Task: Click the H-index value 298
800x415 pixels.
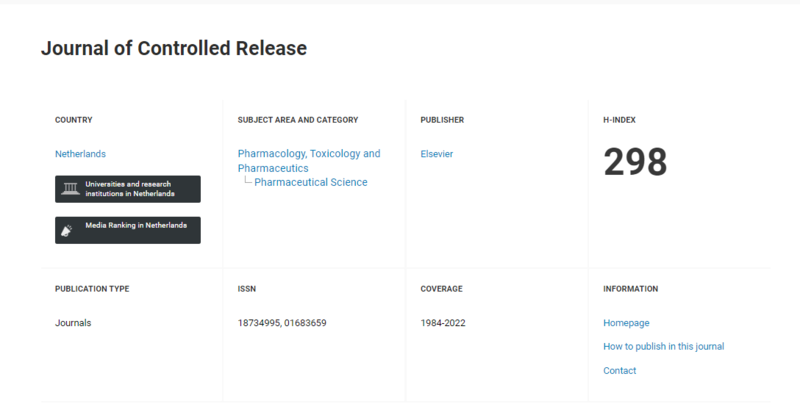Action: 635,163
